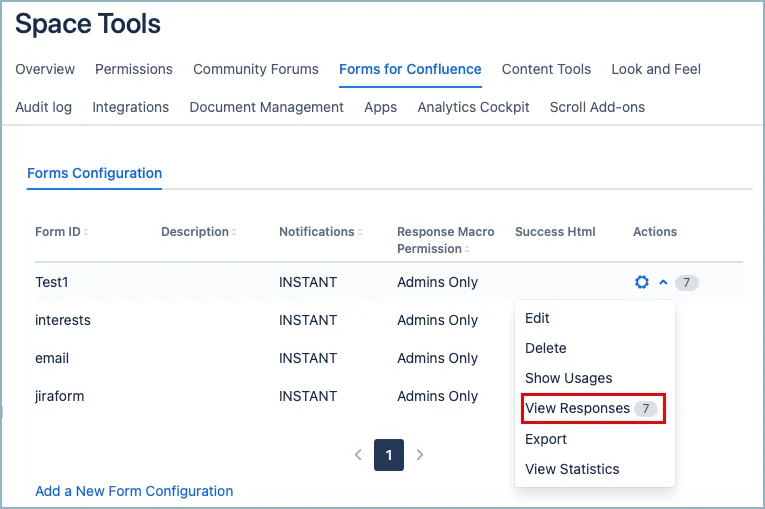Select the Forms Configuration sub-tab
This screenshot has width=765, height=509.
click(x=95, y=173)
